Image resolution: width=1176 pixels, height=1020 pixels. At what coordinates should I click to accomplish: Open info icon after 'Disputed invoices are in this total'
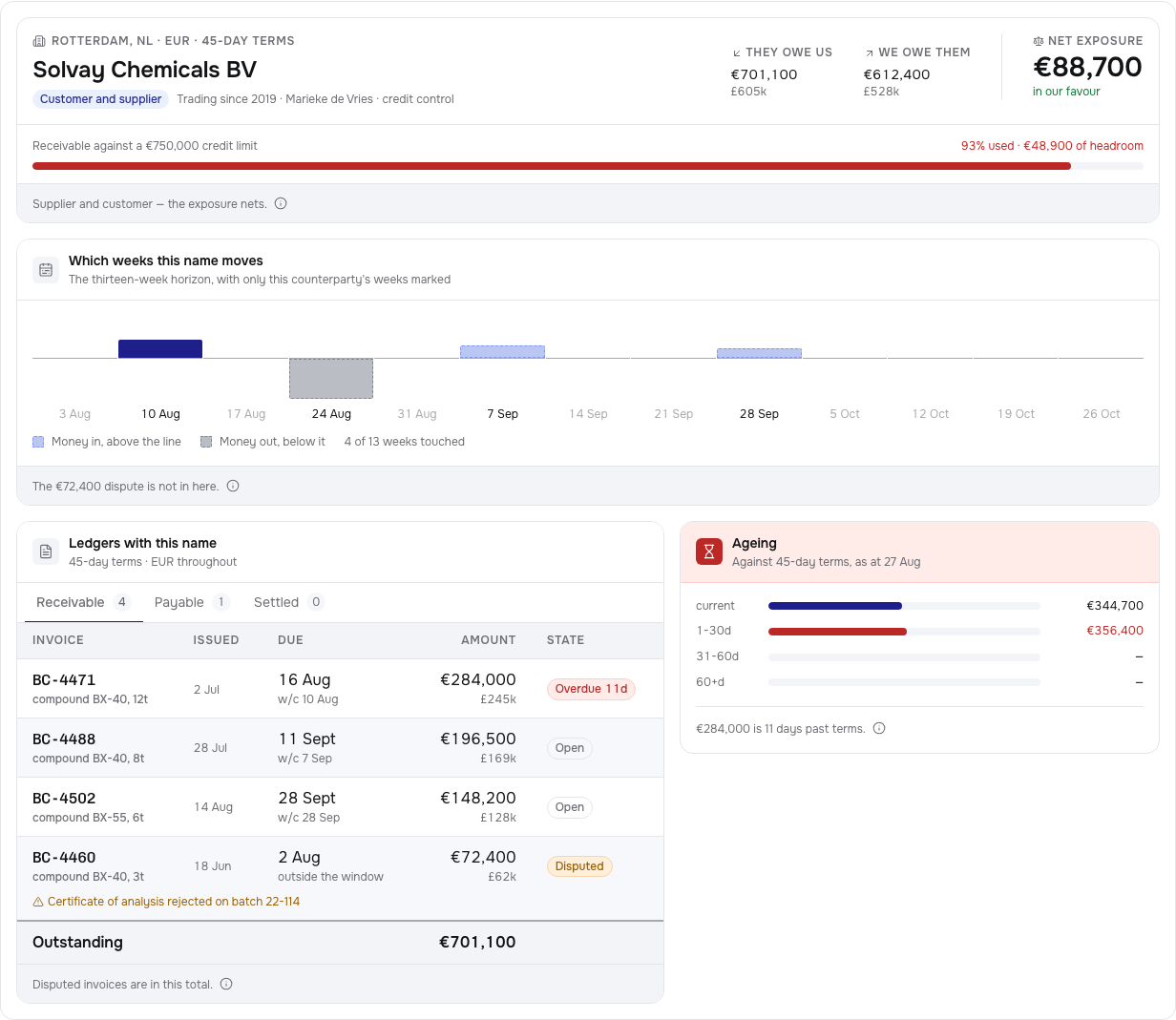click(x=226, y=984)
